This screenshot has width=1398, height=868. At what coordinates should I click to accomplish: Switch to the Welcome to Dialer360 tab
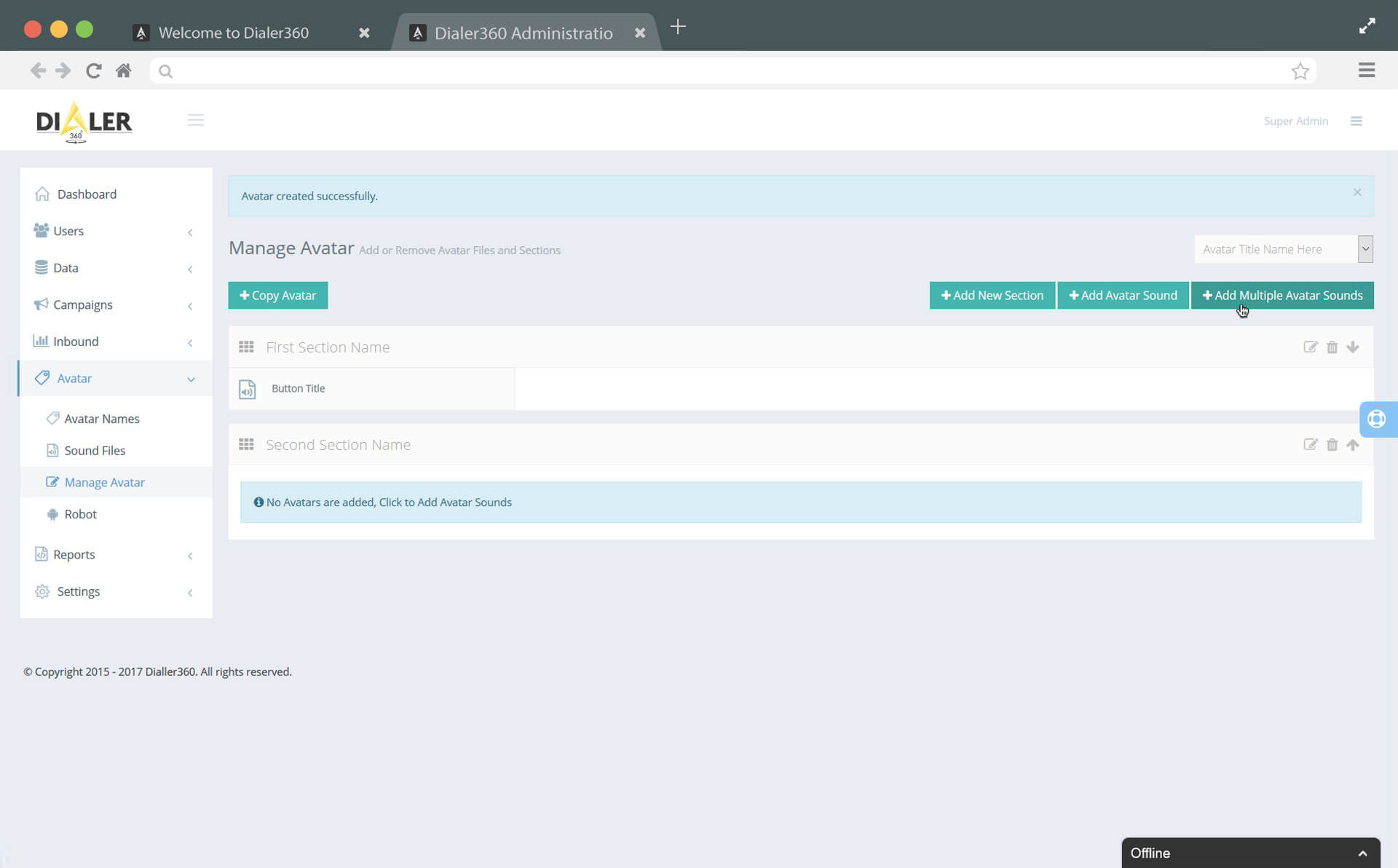pyautogui.click(x=234, y=32)
